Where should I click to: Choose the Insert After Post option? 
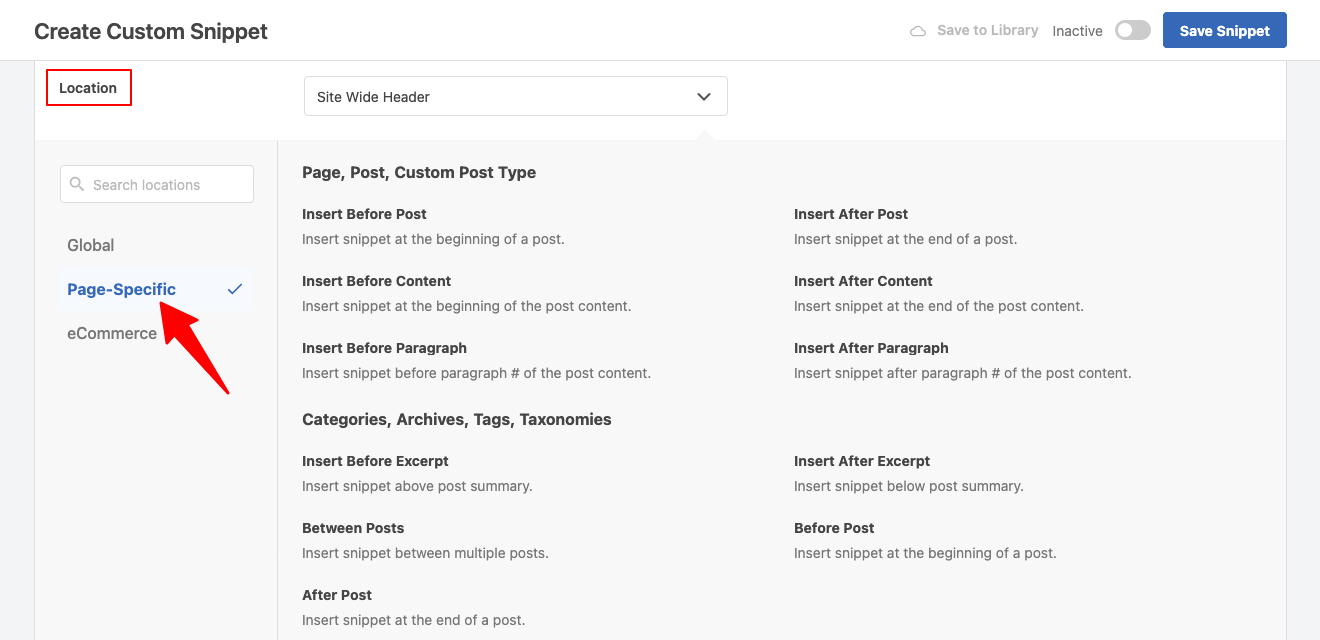pos(851,214)
